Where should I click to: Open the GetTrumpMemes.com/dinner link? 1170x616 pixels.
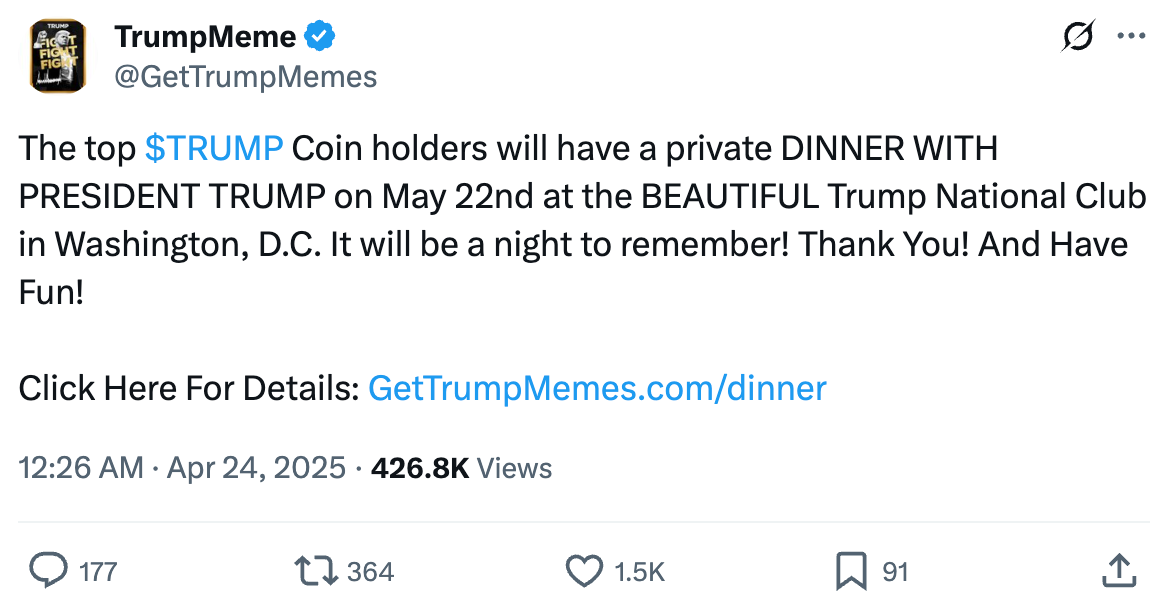click(597, 387)
